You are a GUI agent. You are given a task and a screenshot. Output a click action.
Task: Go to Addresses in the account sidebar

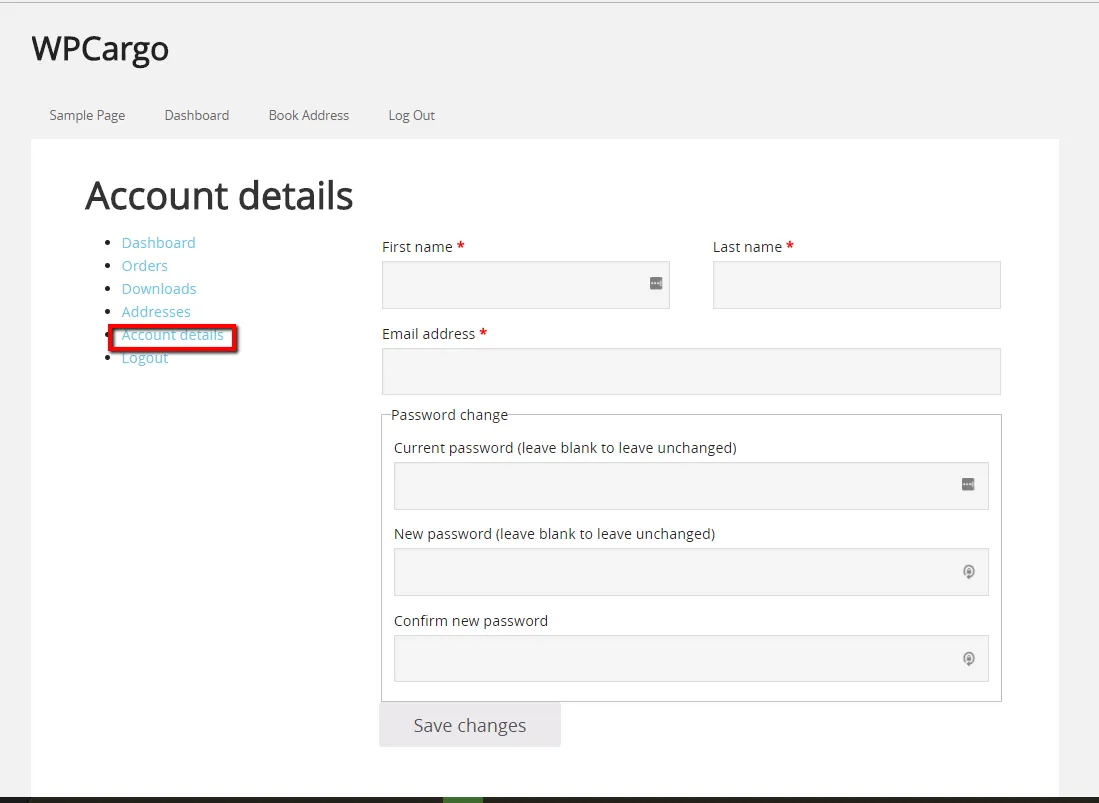(x=156, y=312)
